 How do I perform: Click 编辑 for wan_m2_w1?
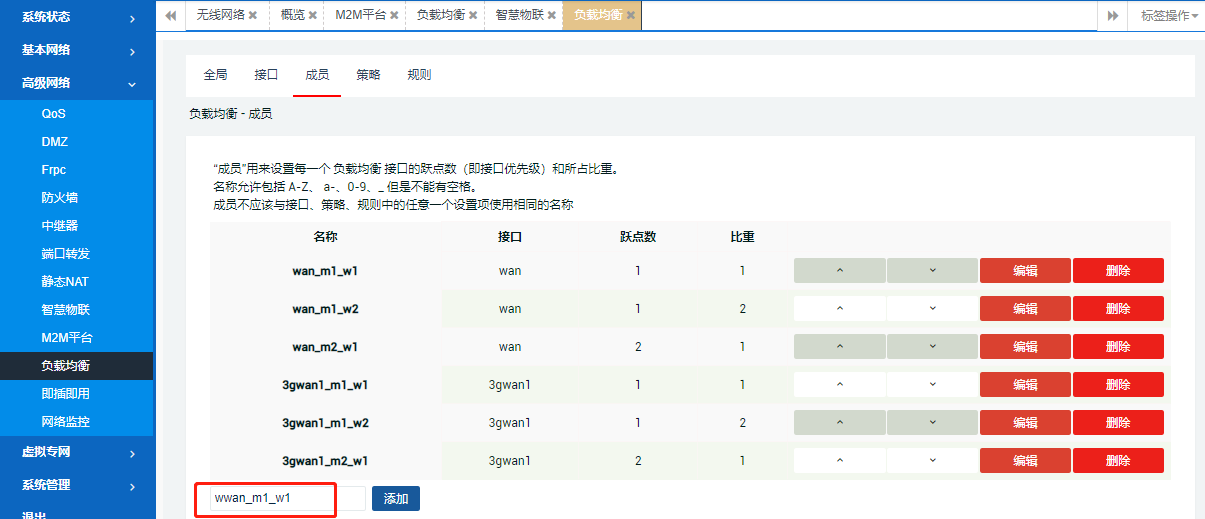click(1025, 347)
